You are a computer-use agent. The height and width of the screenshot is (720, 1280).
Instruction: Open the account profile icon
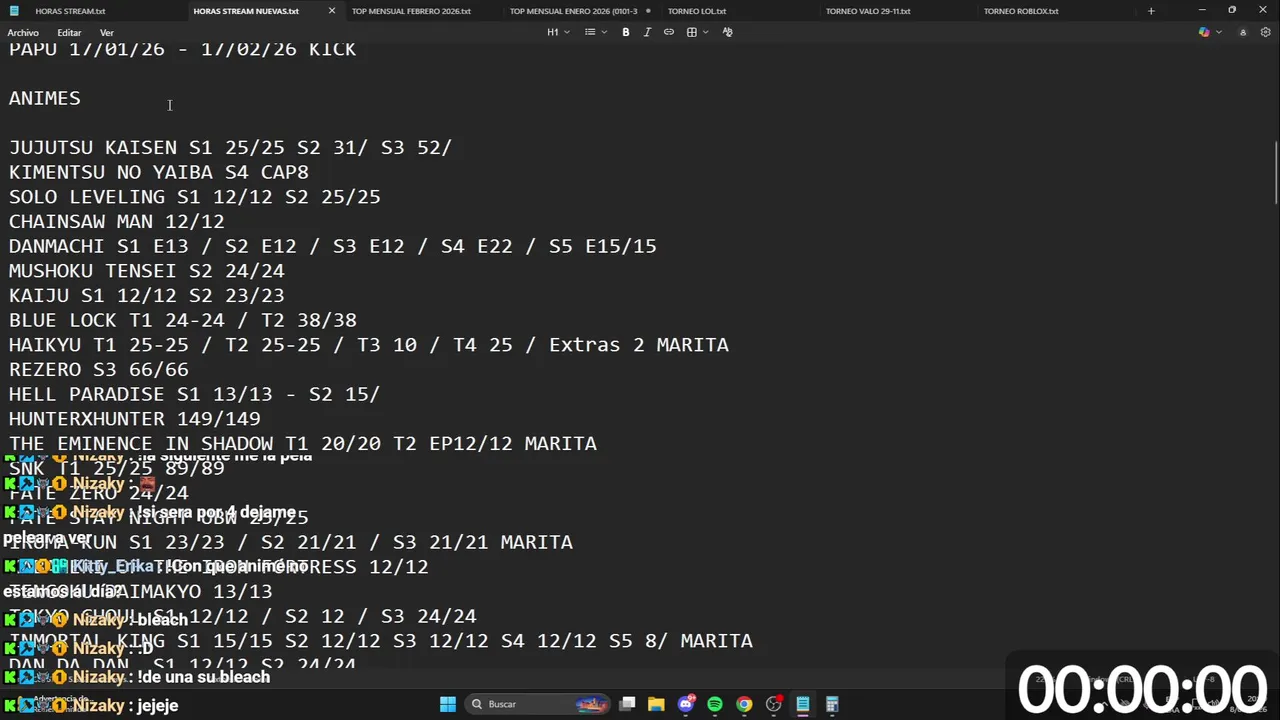pos(1243,32)
